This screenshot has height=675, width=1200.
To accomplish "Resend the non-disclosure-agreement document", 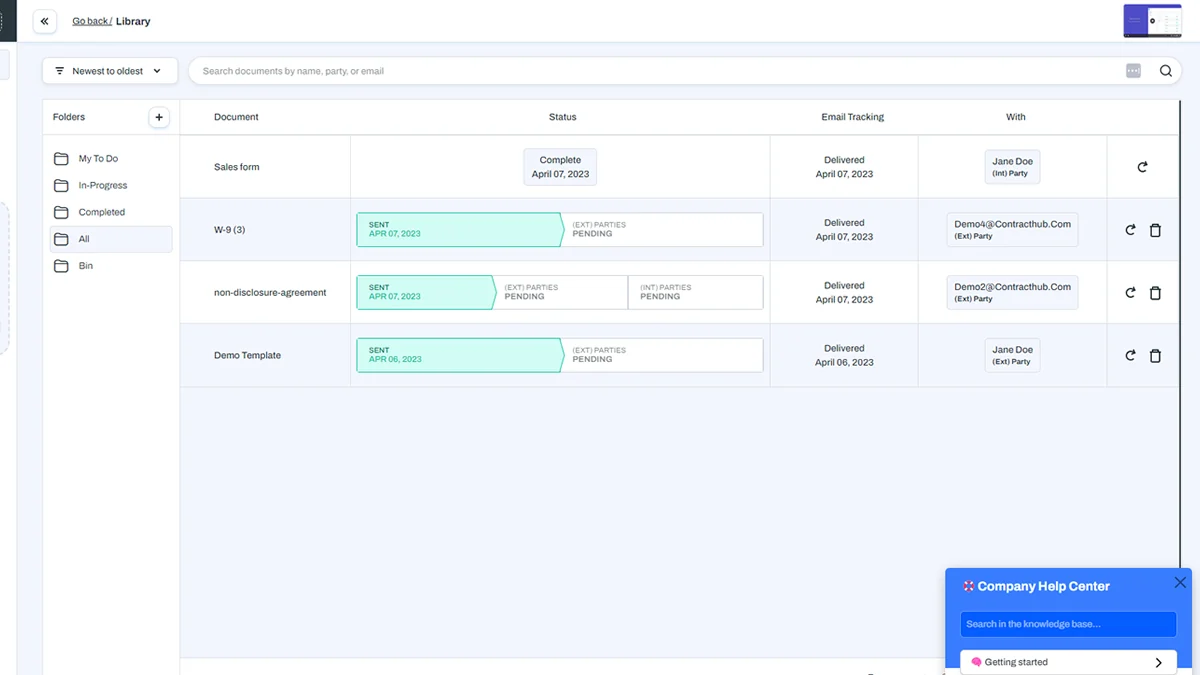I will tap(1130, 293).
